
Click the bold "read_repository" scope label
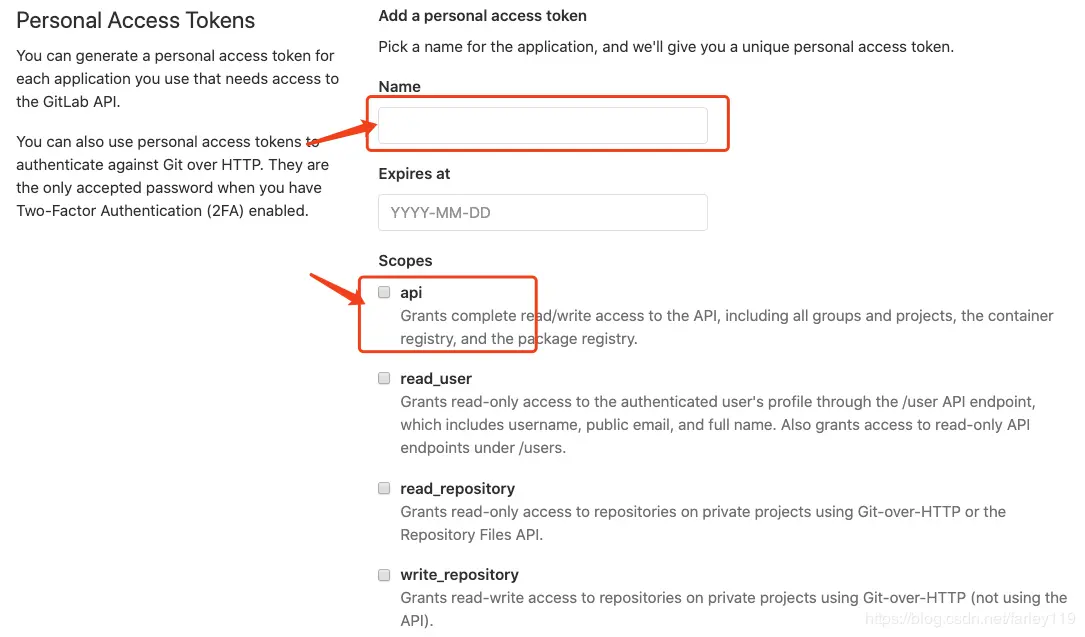pyautogui.click(x=457, y=489)
